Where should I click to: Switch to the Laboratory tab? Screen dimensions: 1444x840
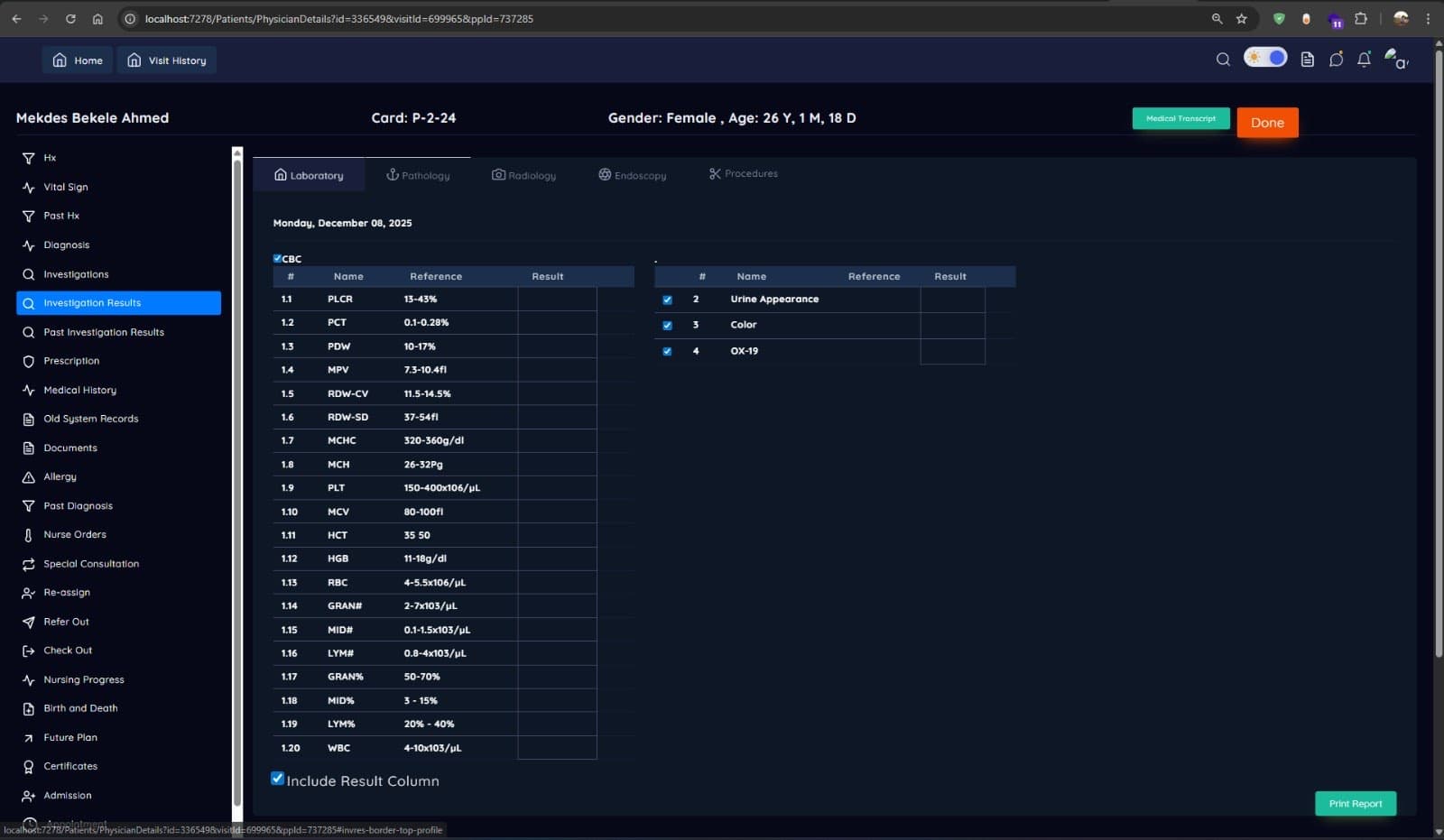(x=309, y=175)
